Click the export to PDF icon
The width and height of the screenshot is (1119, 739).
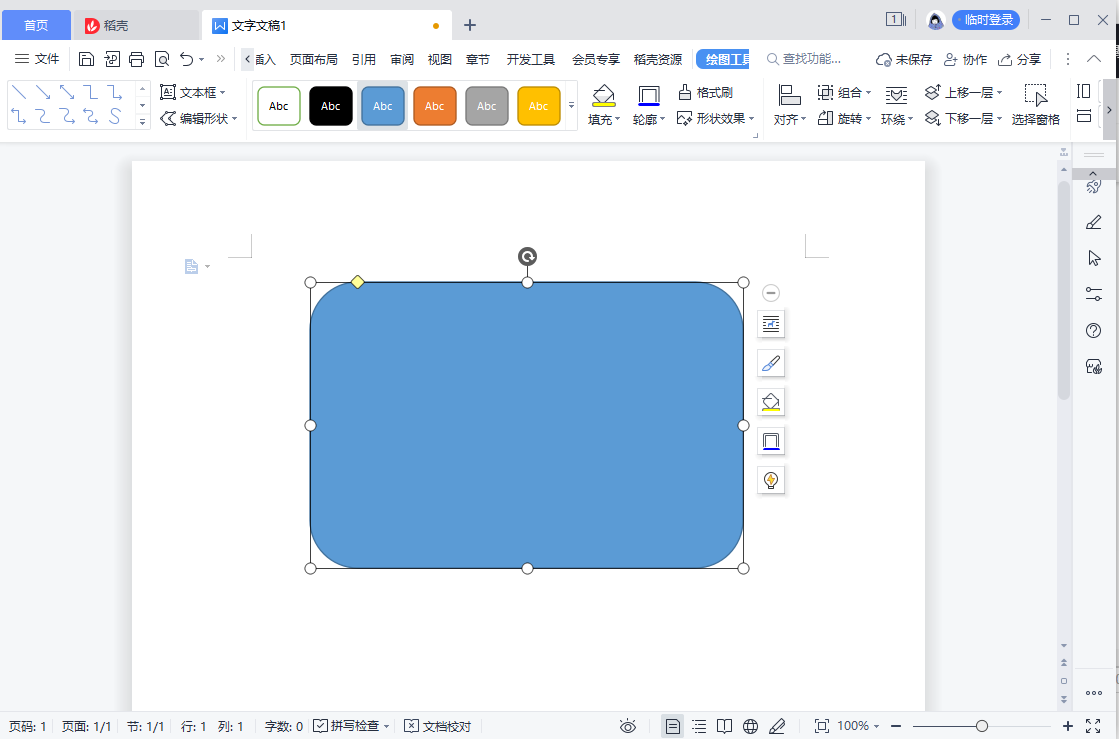pyautogui.click(x=111, y=59)
